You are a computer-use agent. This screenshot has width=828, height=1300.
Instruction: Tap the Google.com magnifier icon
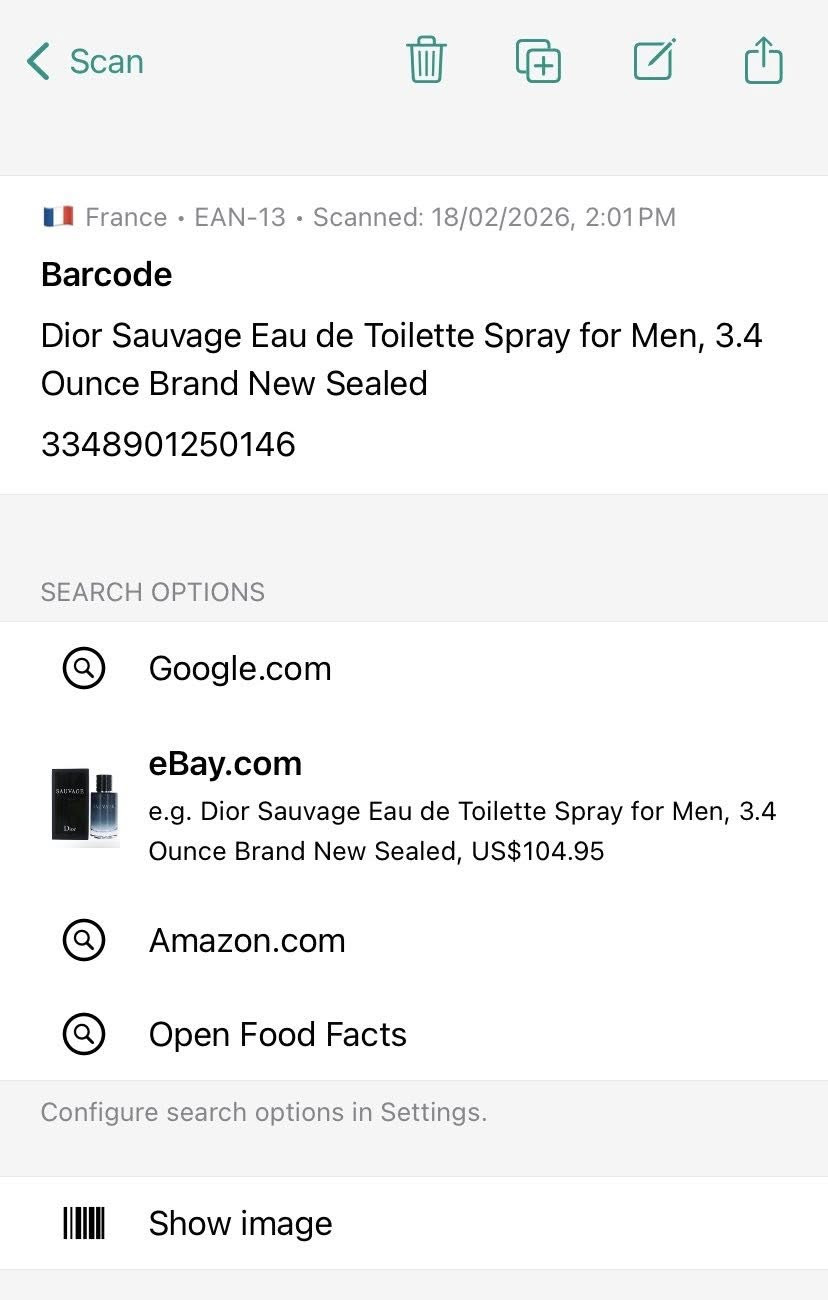(84, 668)
